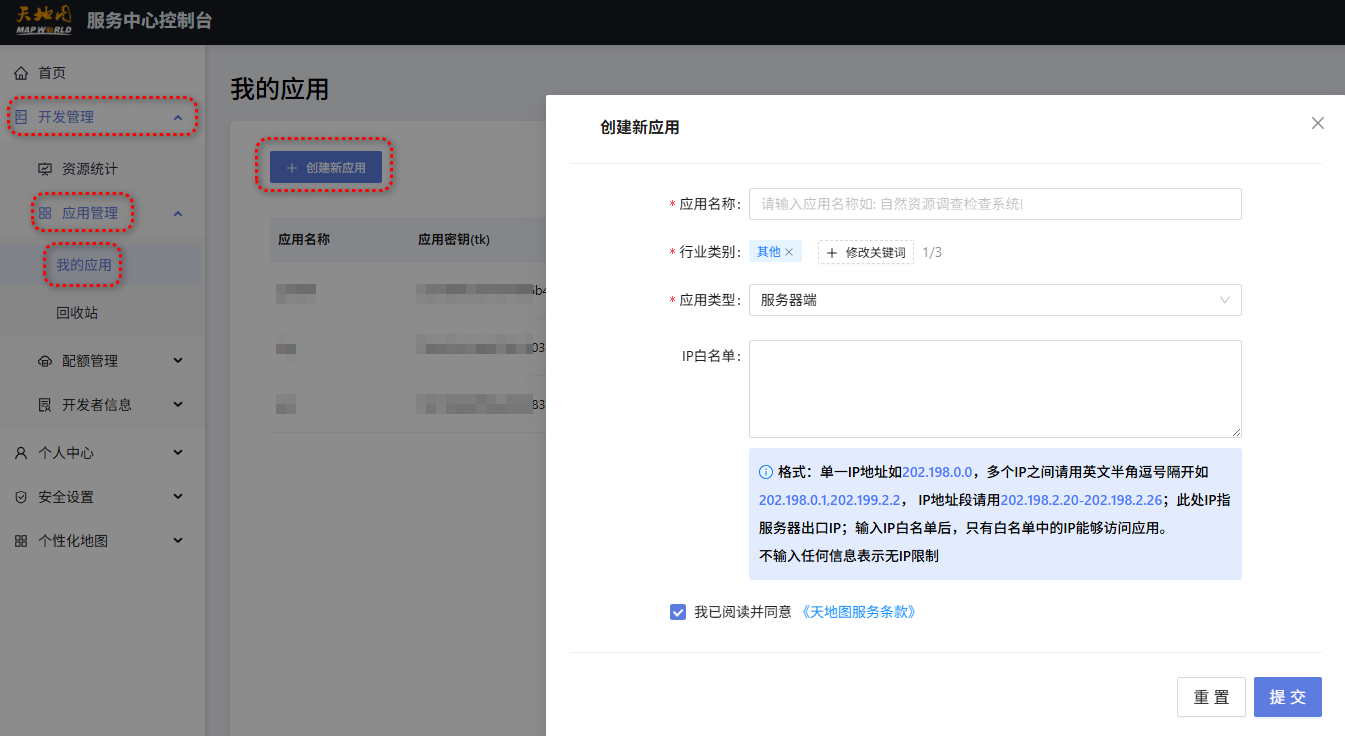Click the 修改关键词 button
The height and width of the screenshot is (736, 1345).
(x=866, y=252)
